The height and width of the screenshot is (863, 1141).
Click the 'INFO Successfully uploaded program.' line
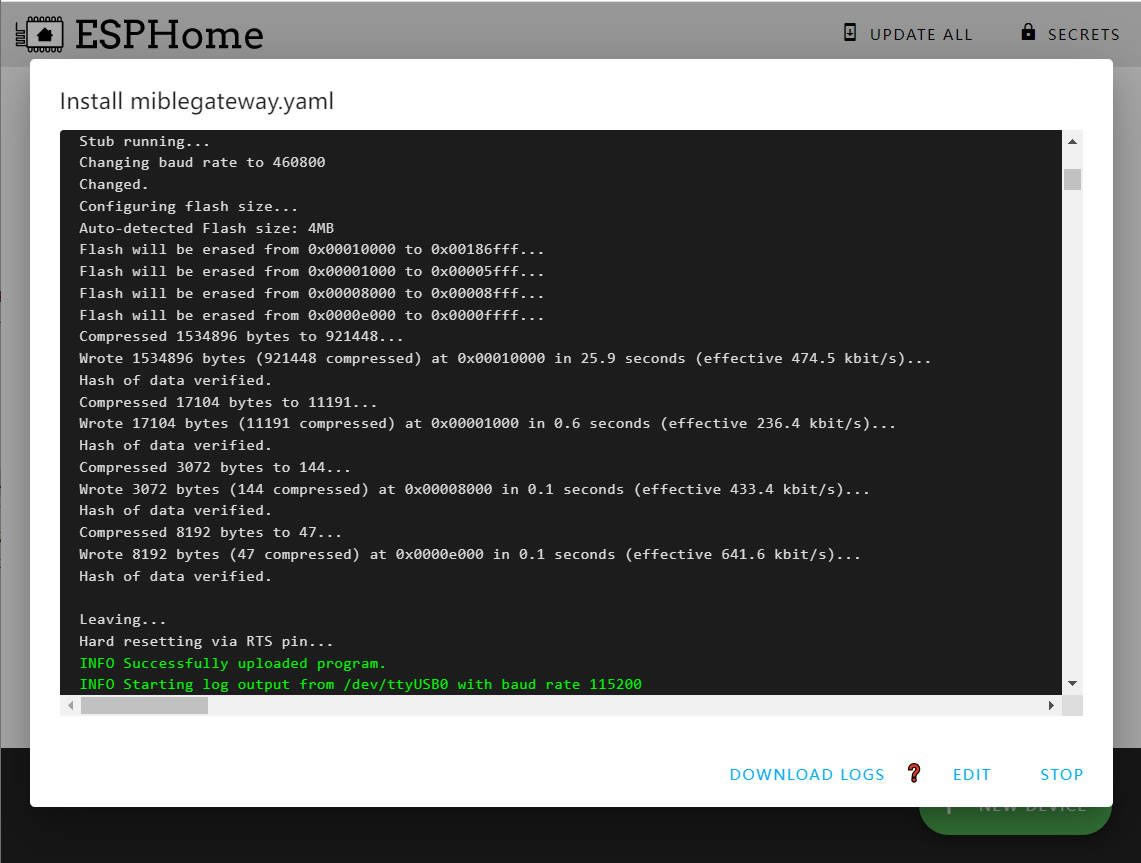point(232,663)
